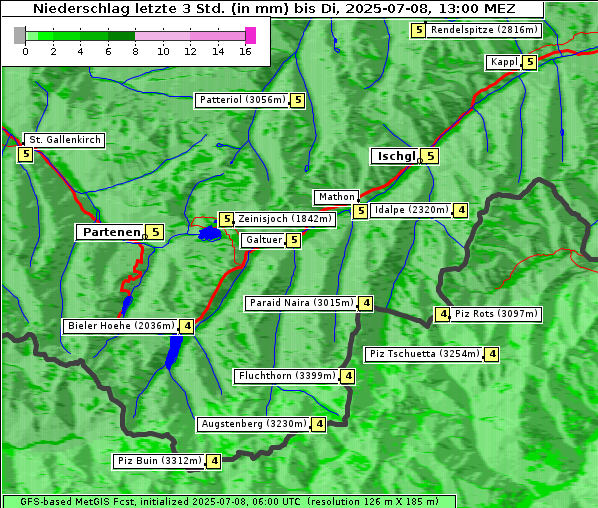This screenshot has height=508, width=598.
Task: Click the Galtuer label
Action: coord(263,240)
